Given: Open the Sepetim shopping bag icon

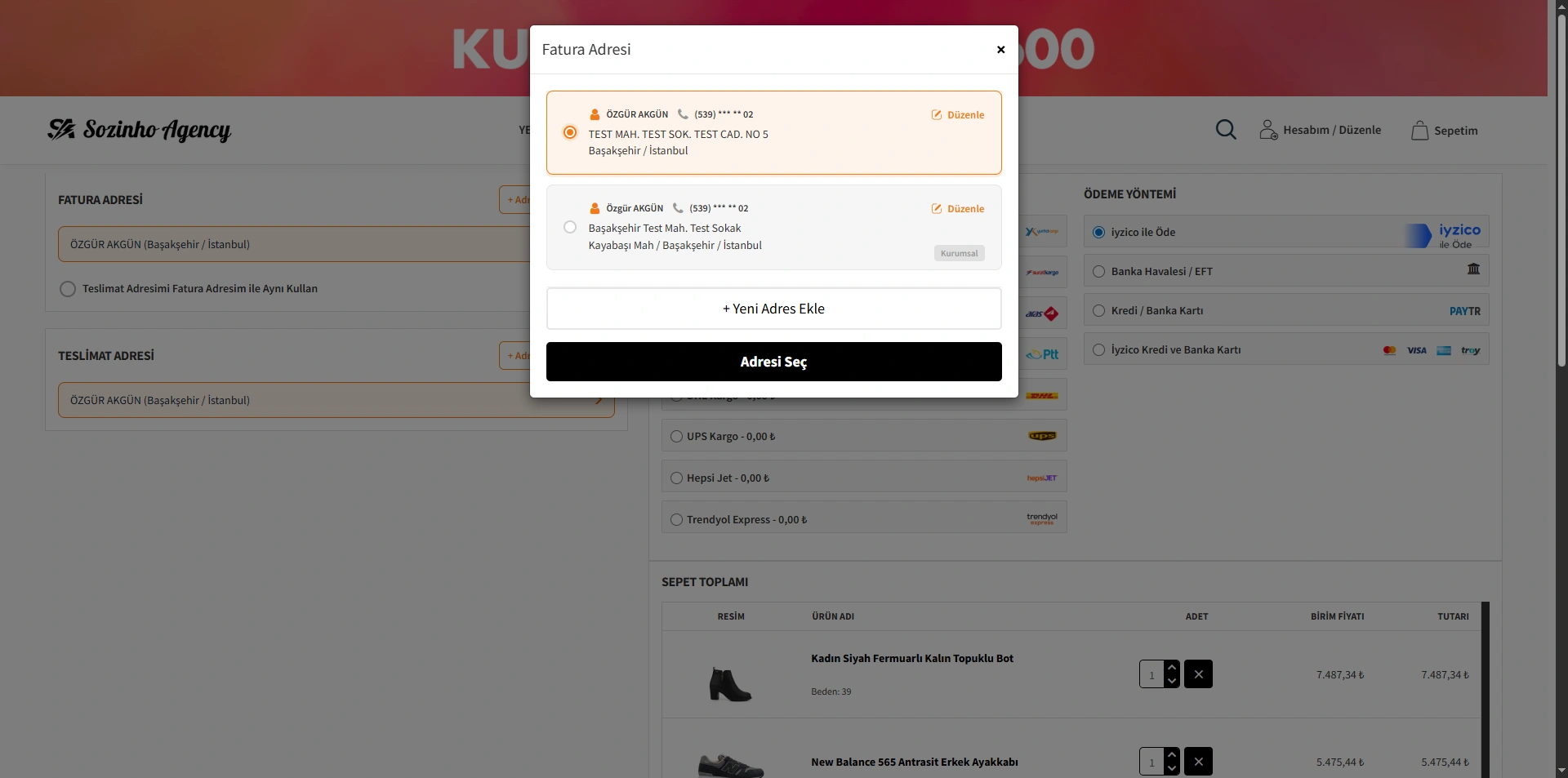Looking at the screenshot, I should click(1419, 131).
